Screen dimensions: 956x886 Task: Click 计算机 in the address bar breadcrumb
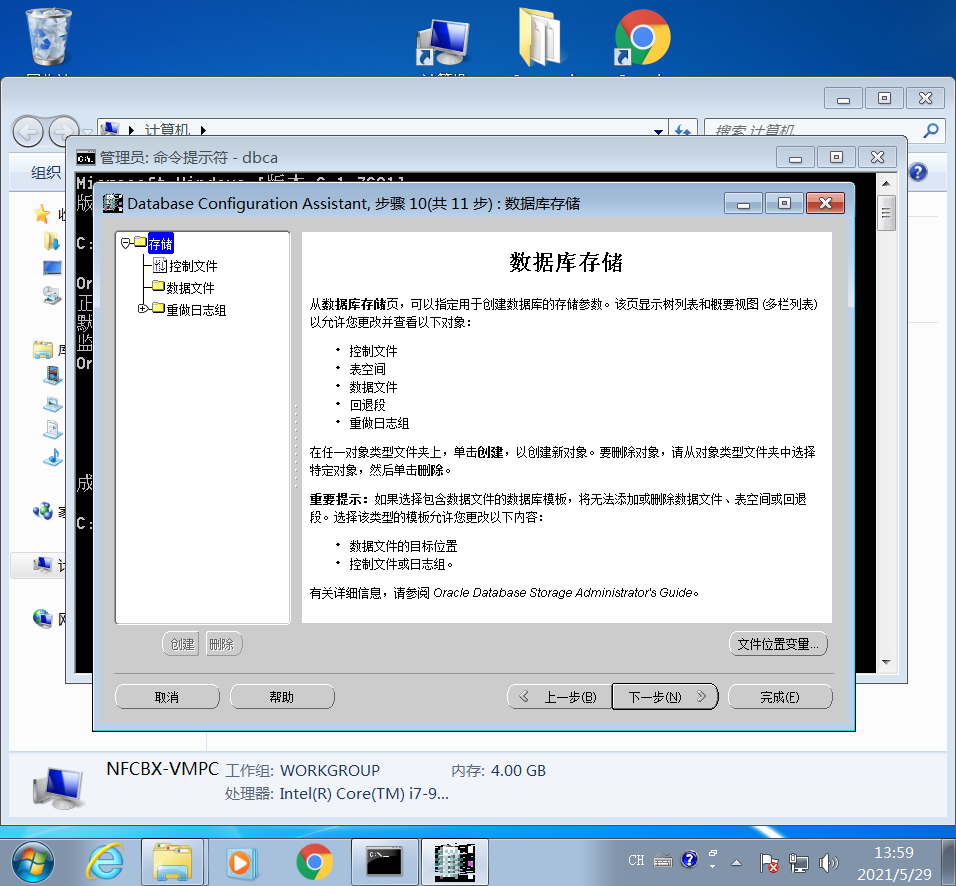point(166,130)
